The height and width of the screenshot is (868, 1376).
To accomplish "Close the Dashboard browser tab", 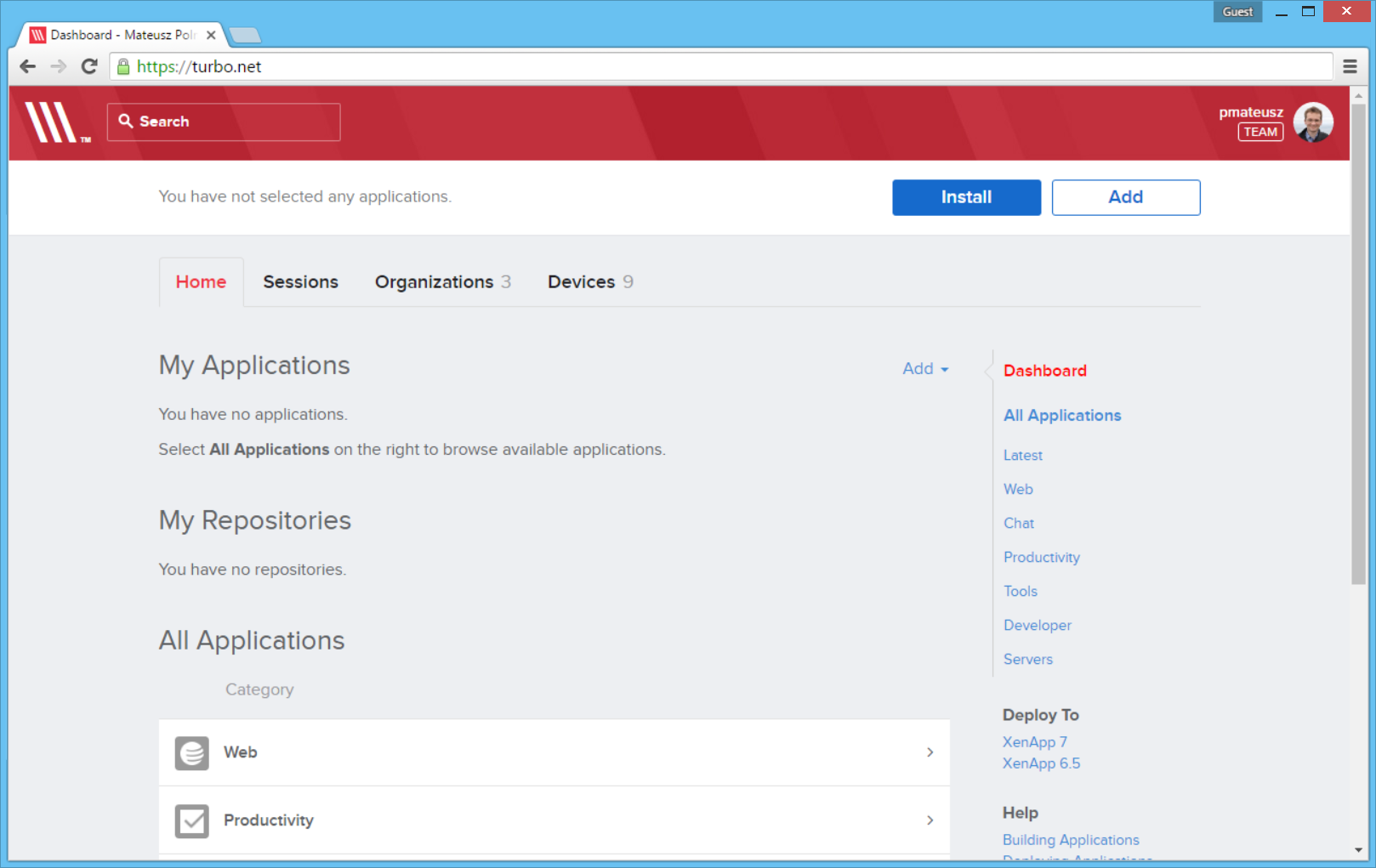I will click(211, 35).
